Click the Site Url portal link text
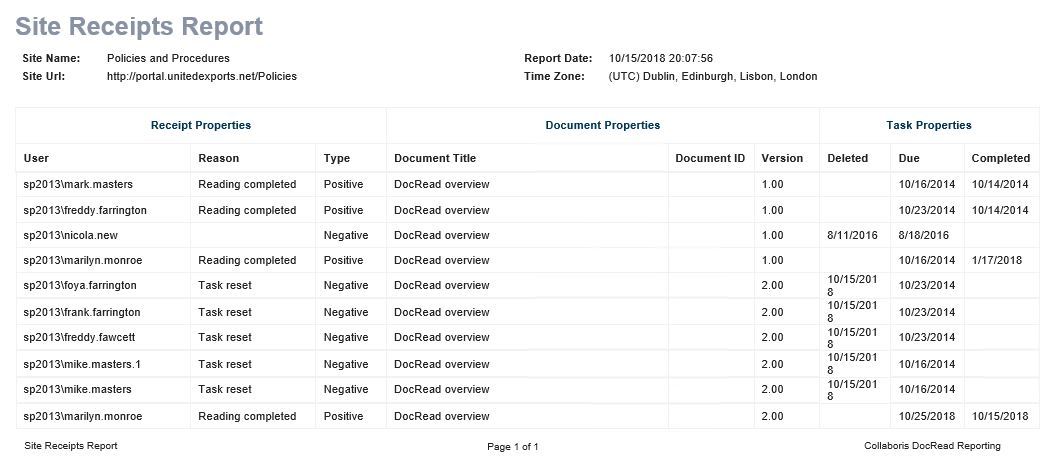This screenshot has height=474, width=1052. (201, 76)
